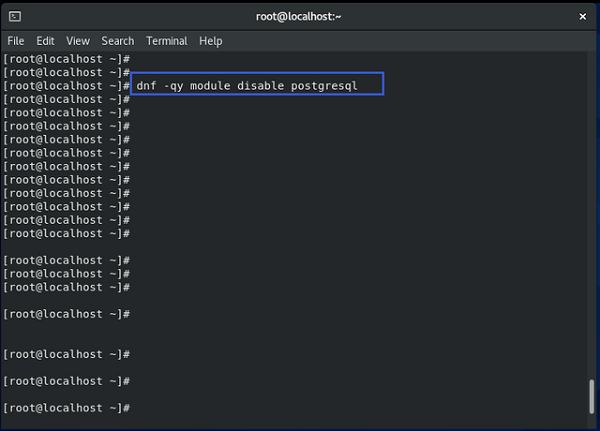Image resolution: width=600 pixels, height=431 pixels.
Task: Open the View menu
Action: (x=78, y=41)
